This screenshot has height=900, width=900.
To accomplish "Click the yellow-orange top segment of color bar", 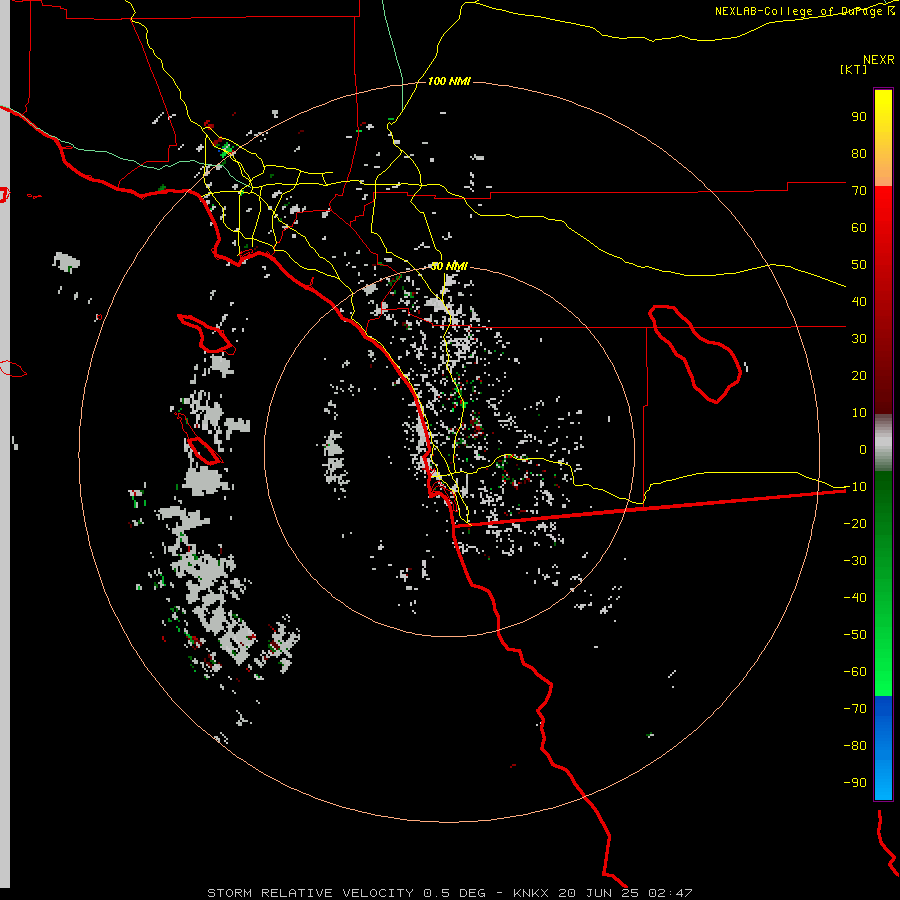I will click(x=883, y=138).
